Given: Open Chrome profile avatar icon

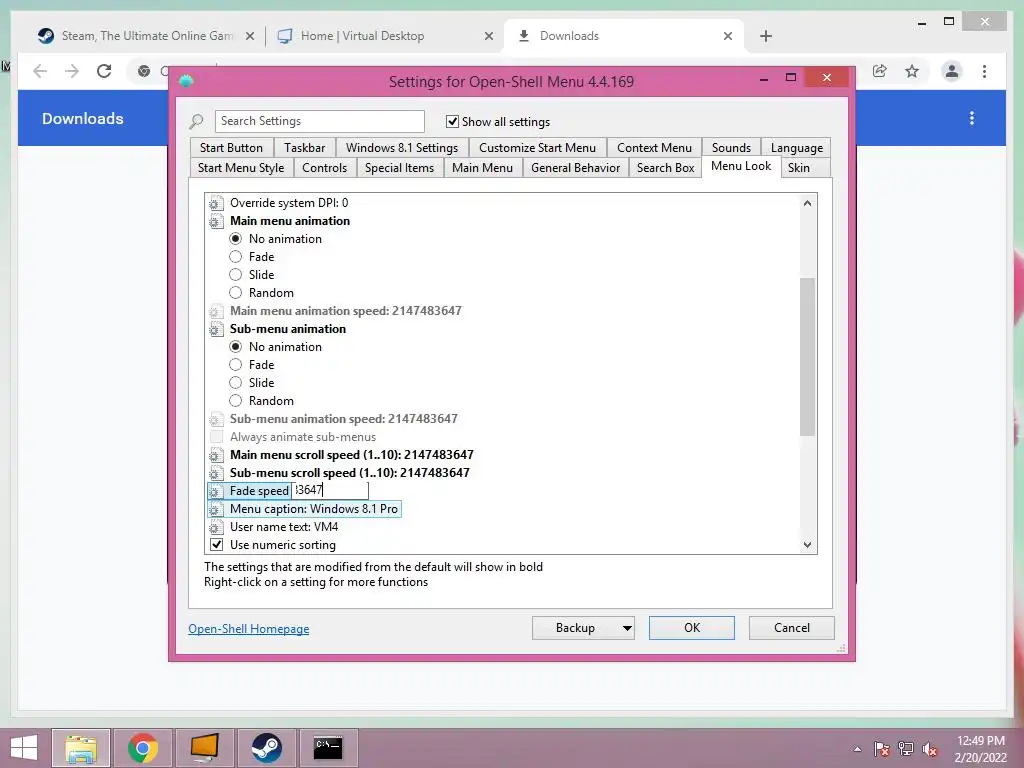Looking at the screenshot, I should [x=952, y=71].
